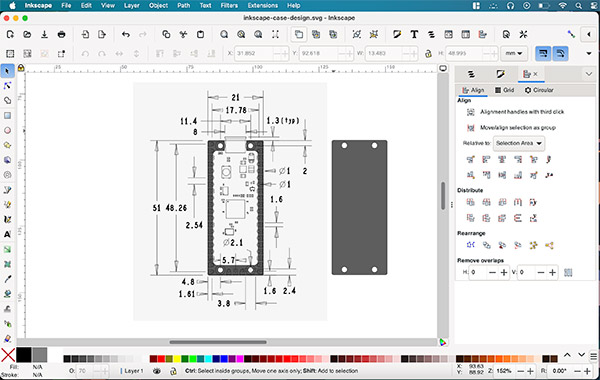Increase the zoom level plus button
Image resolution: width=600 pixels, height=380 pixels.
[x=530, y=371]
